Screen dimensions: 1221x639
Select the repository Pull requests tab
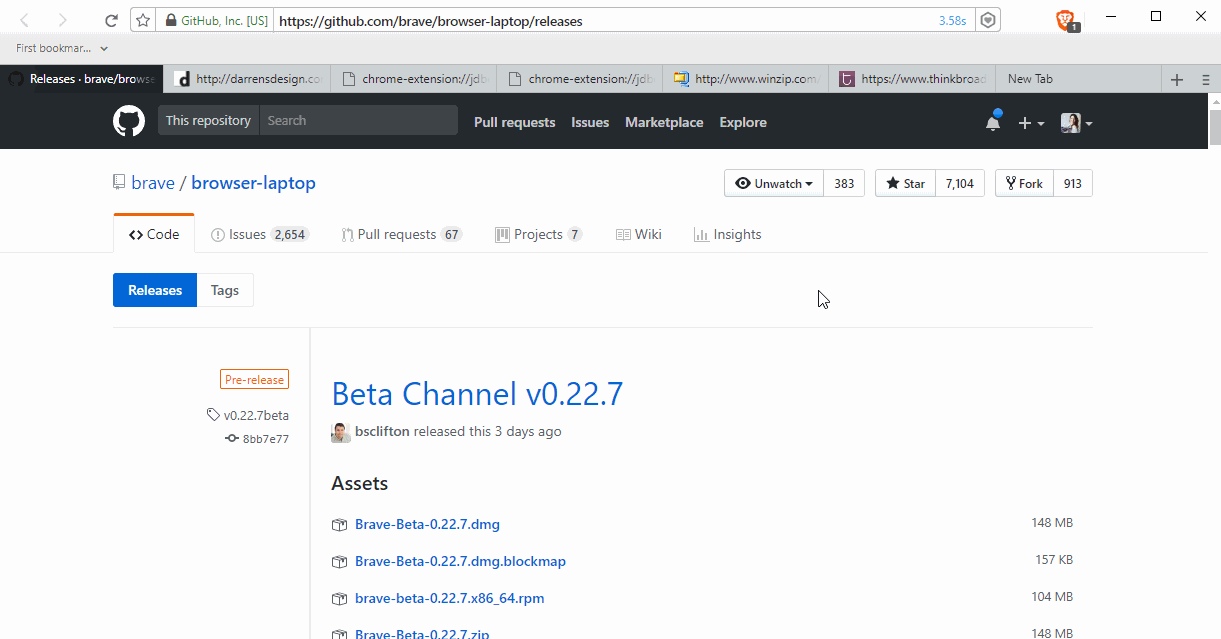(400, 234)
